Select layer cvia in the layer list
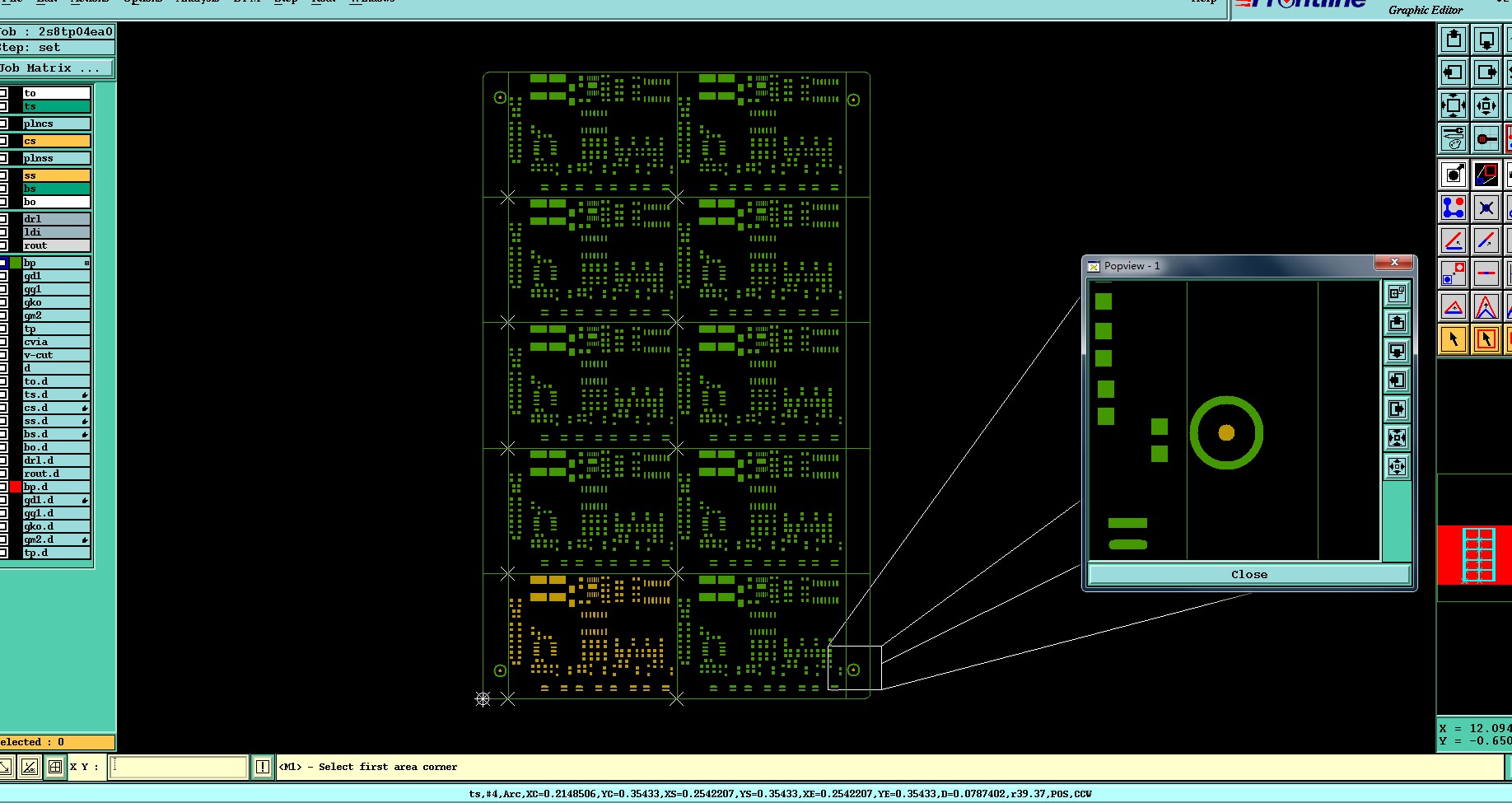 56,342
